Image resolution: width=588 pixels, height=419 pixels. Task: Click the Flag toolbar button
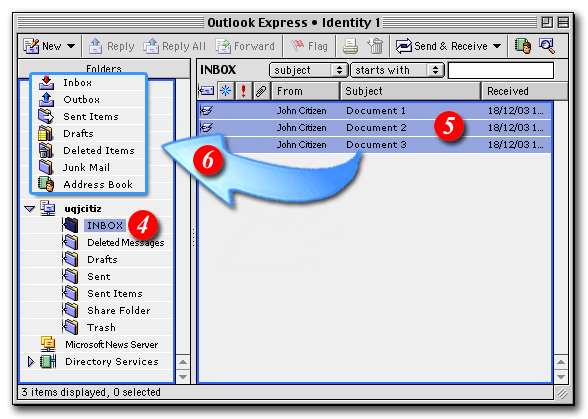(x=309, y=46)
